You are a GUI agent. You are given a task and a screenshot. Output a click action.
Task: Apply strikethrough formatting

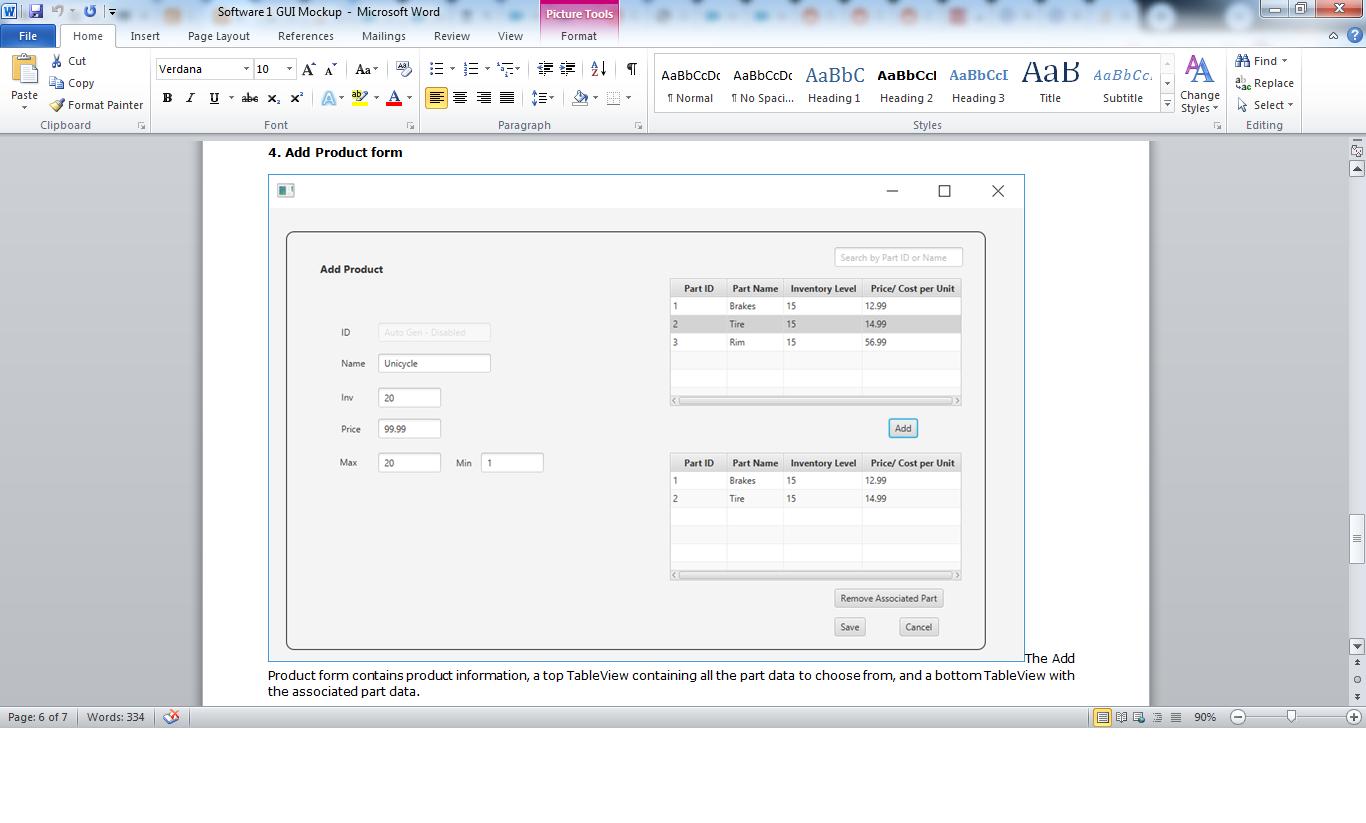pos(249,97)
